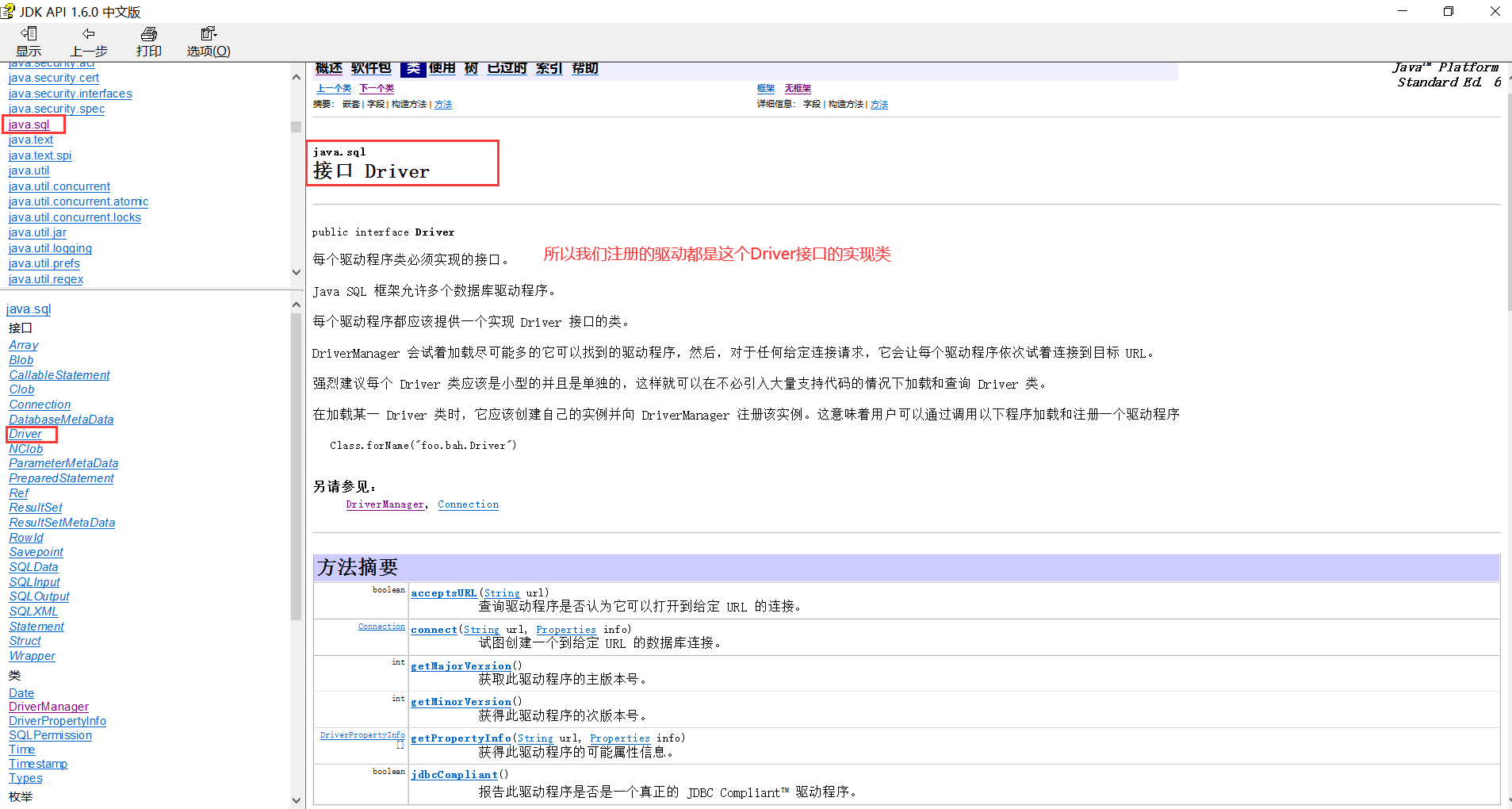Go to 下一个类 (next class) link
1512x809 pixels.
coord(377,89)
